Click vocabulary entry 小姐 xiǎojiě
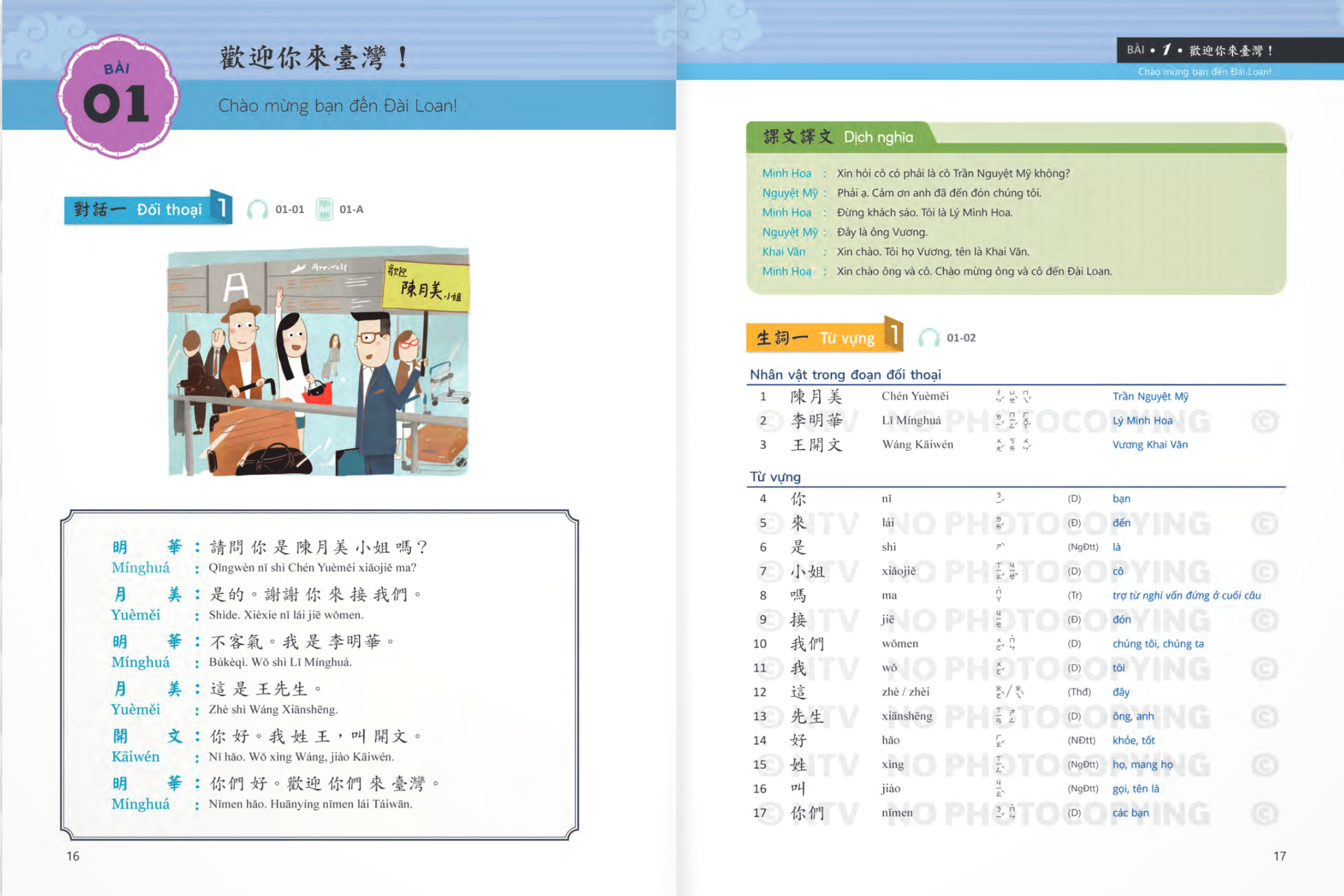1344x896 pixels. pyautogui.click(x=808, y=571)
